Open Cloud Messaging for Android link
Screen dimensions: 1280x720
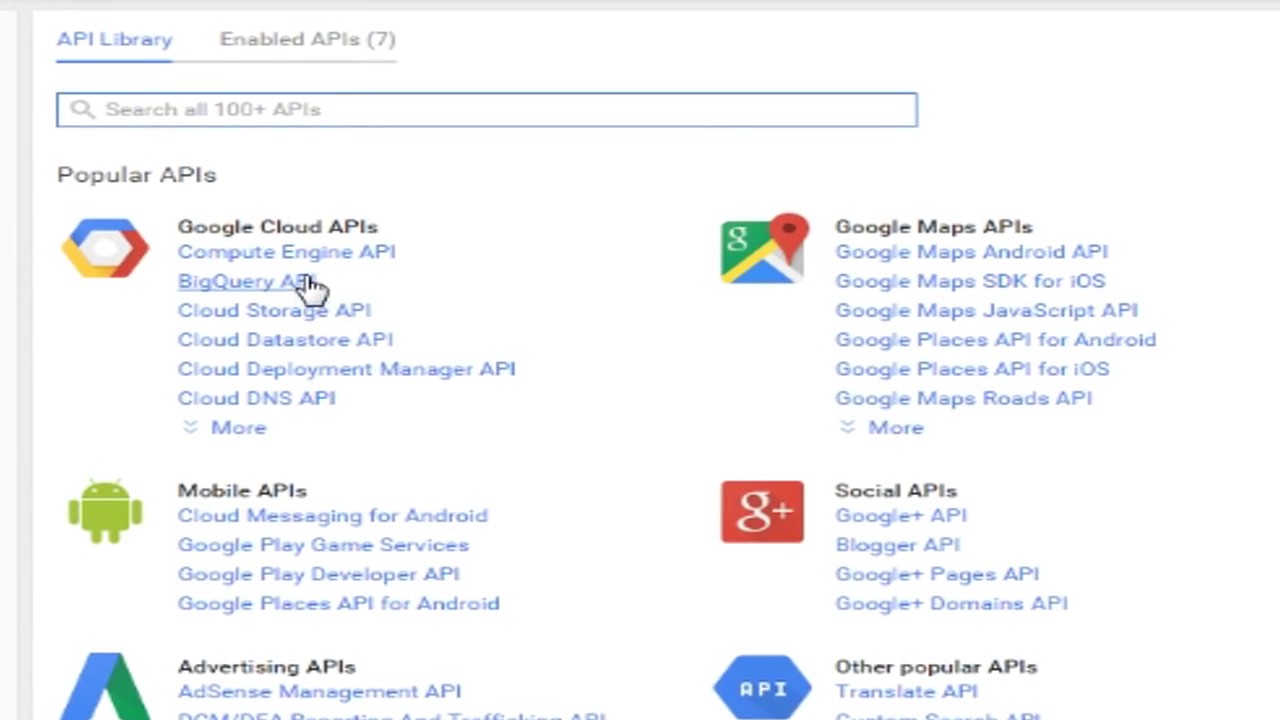tap(333, 516)
